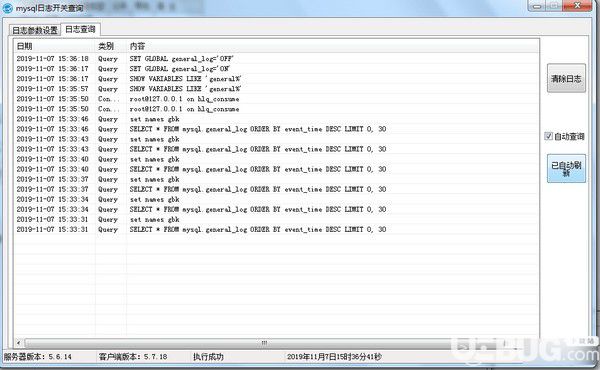The height and width of the screenshot is (370, 600).
Task: Click the status bar date 2019年11月7日
Action: (x=334, y=357)
